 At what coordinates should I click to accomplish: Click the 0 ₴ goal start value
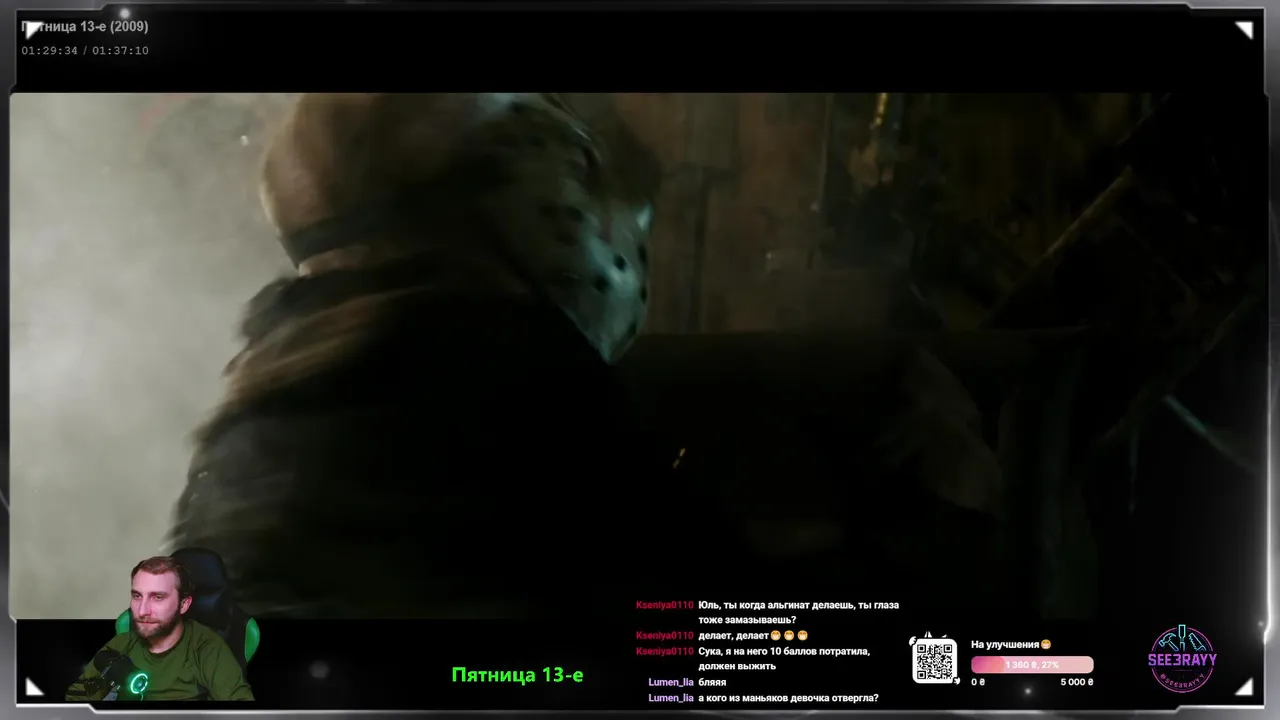coord(978,682)
